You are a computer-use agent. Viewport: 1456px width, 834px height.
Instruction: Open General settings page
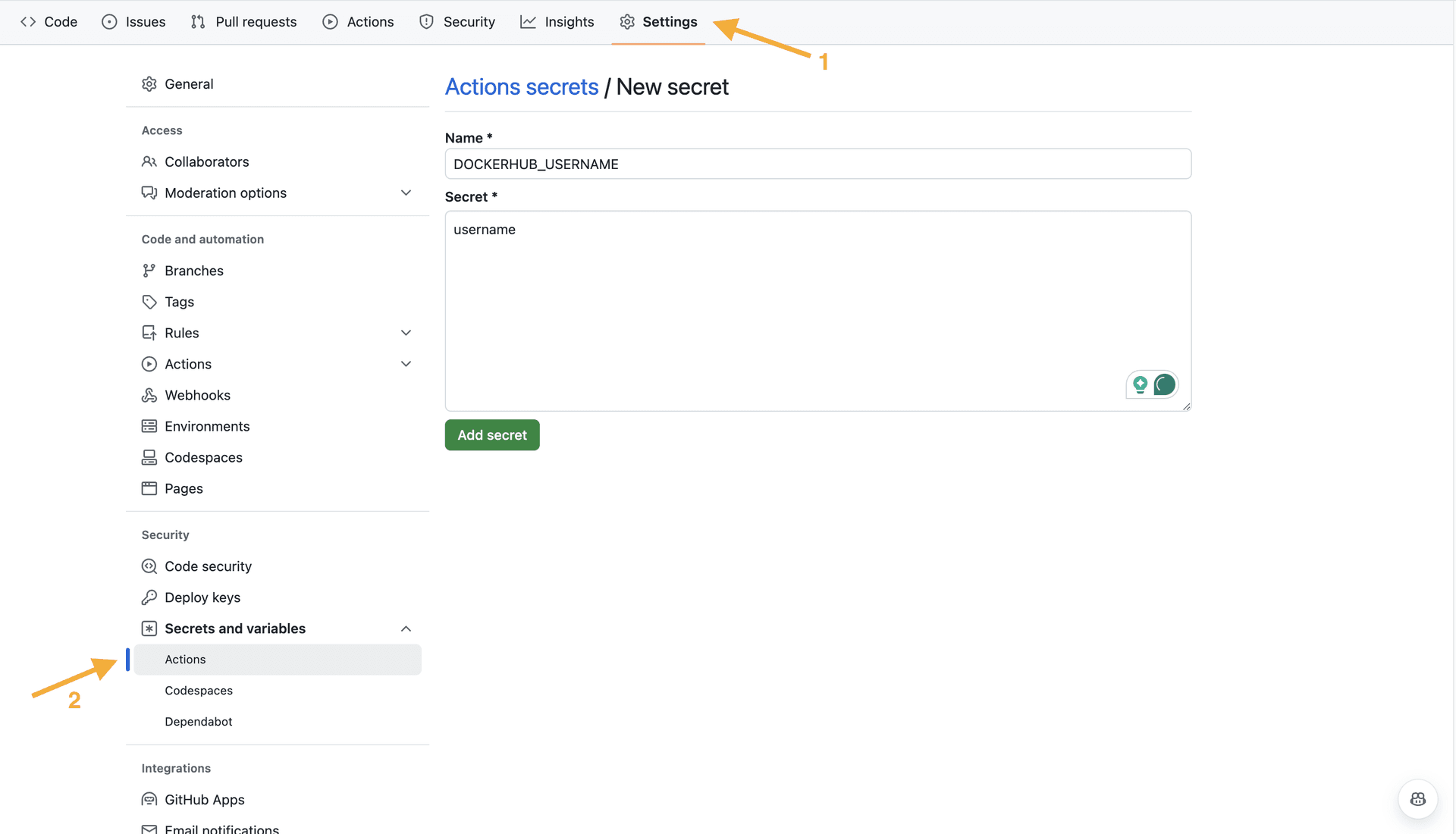click(278, 84)
